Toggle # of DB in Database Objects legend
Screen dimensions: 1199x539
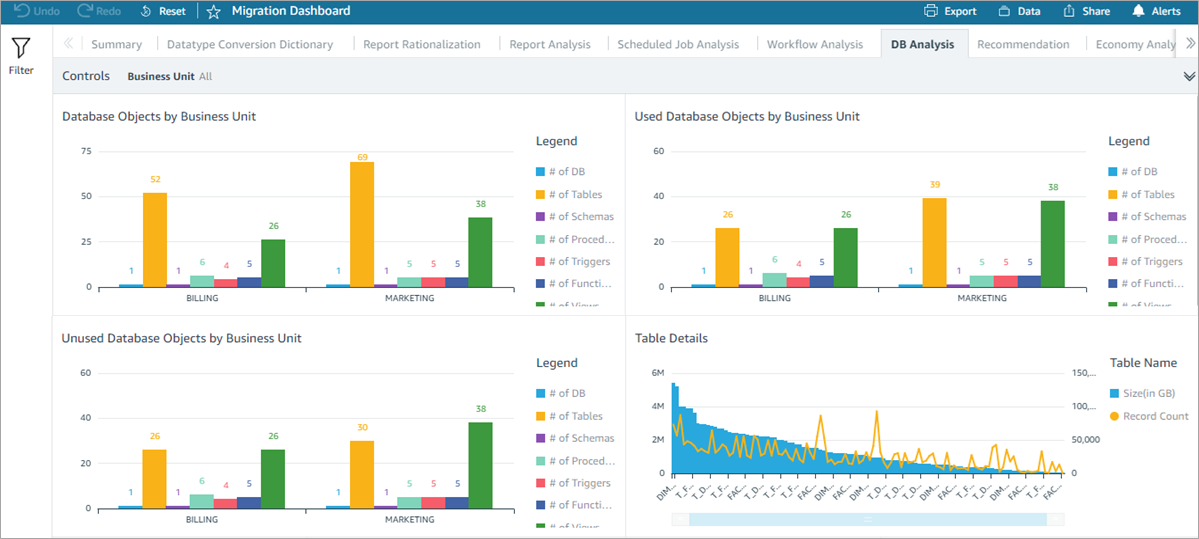pyautogui.click(x=561, y=172)
